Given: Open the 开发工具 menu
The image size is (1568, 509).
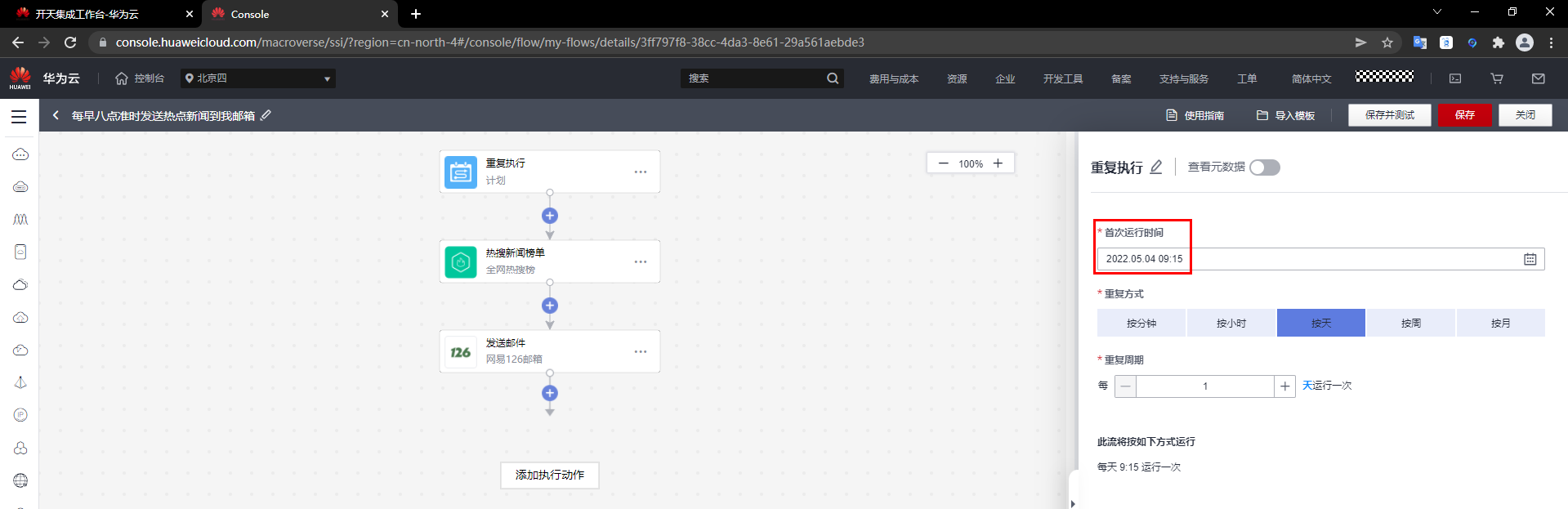Looking at the screenshot, I should pos(1063,79).
